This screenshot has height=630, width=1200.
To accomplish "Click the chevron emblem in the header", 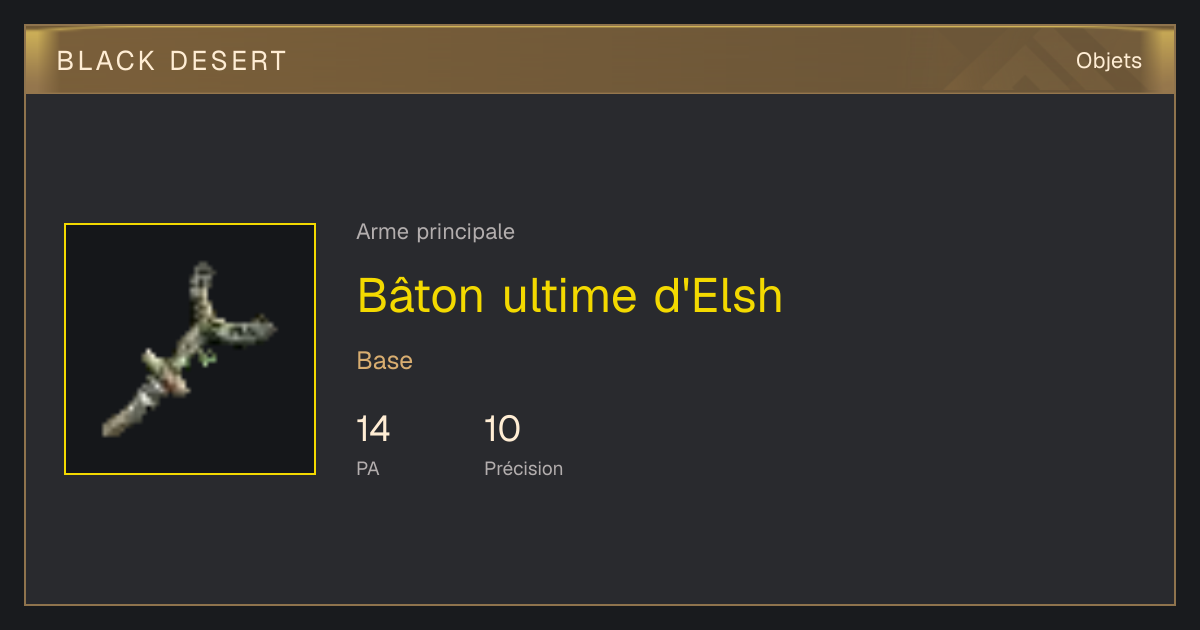I will click(1030, 62).
